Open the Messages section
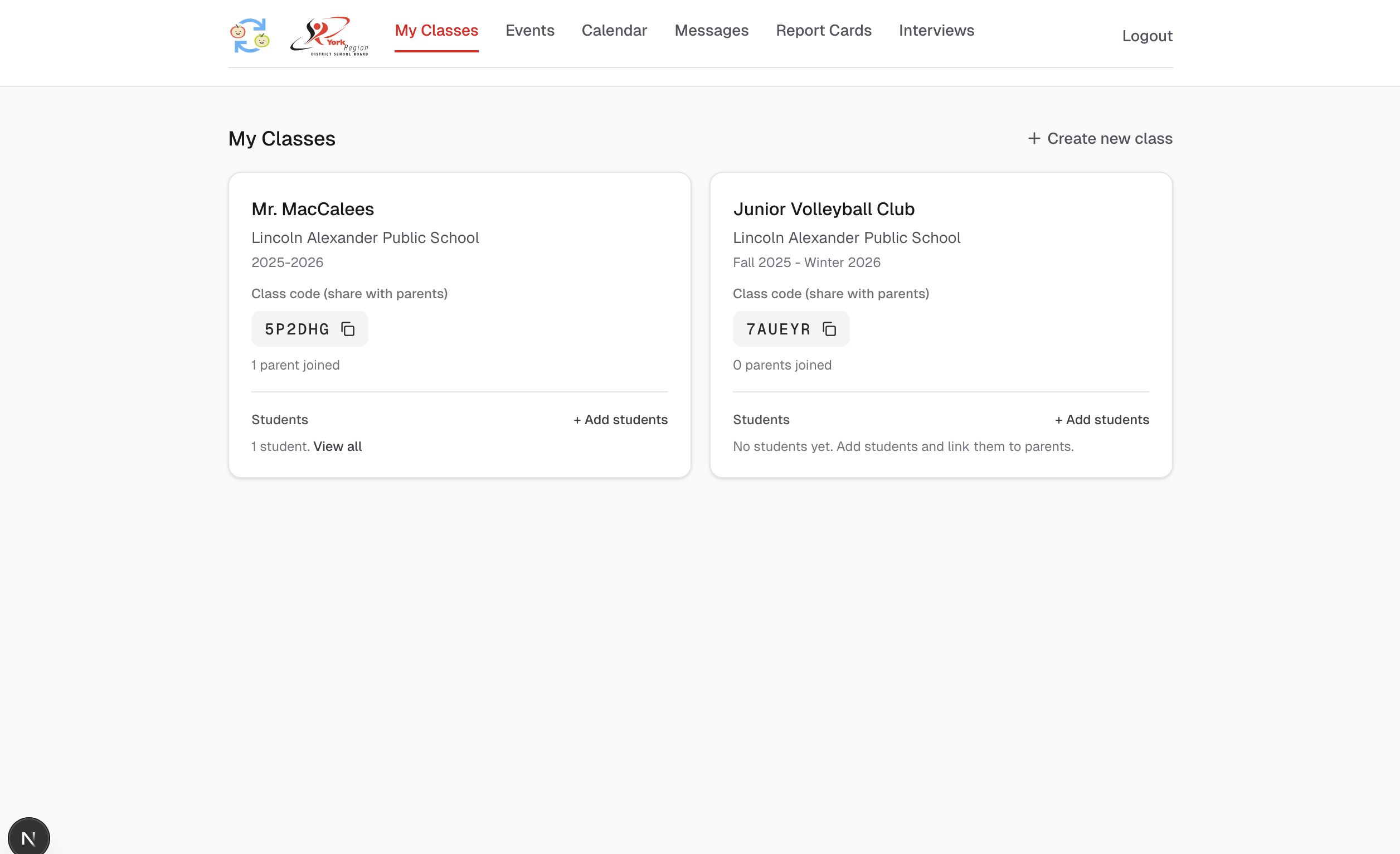The image size is (1400, 854). pyautogui.click(x=711, y=31)
